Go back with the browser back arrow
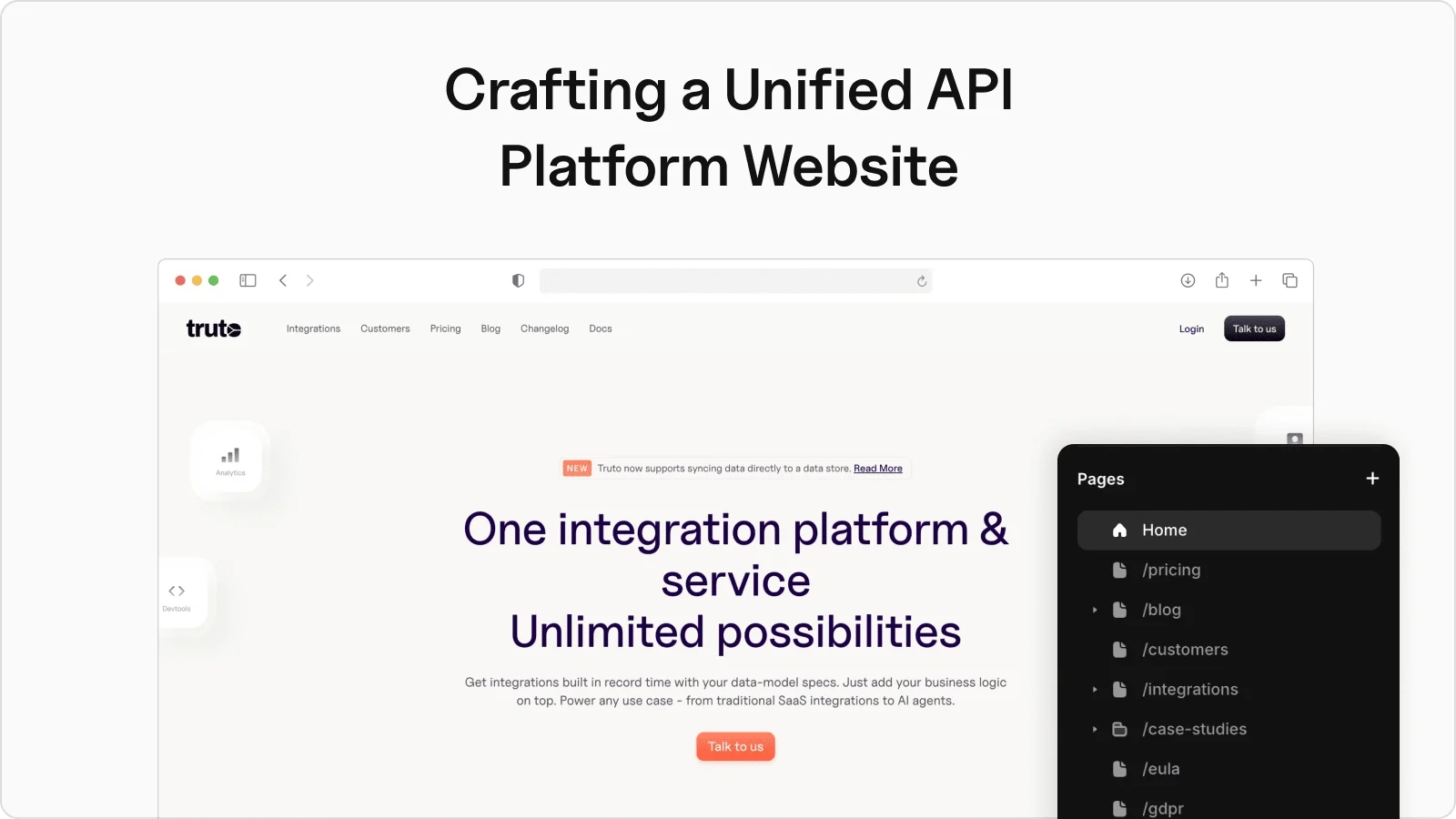 point(283,280)
